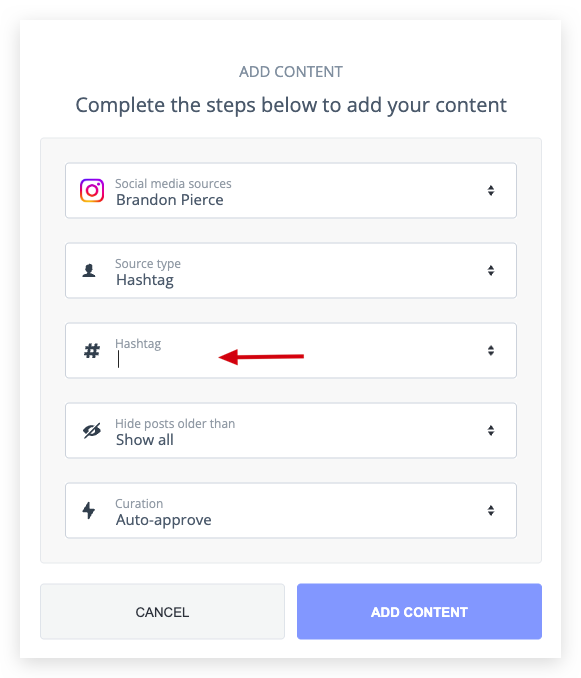Image resolution: width=581 pixels, height=678 pixels.
Task: Click the Curation field label
Action: [139, 504]
